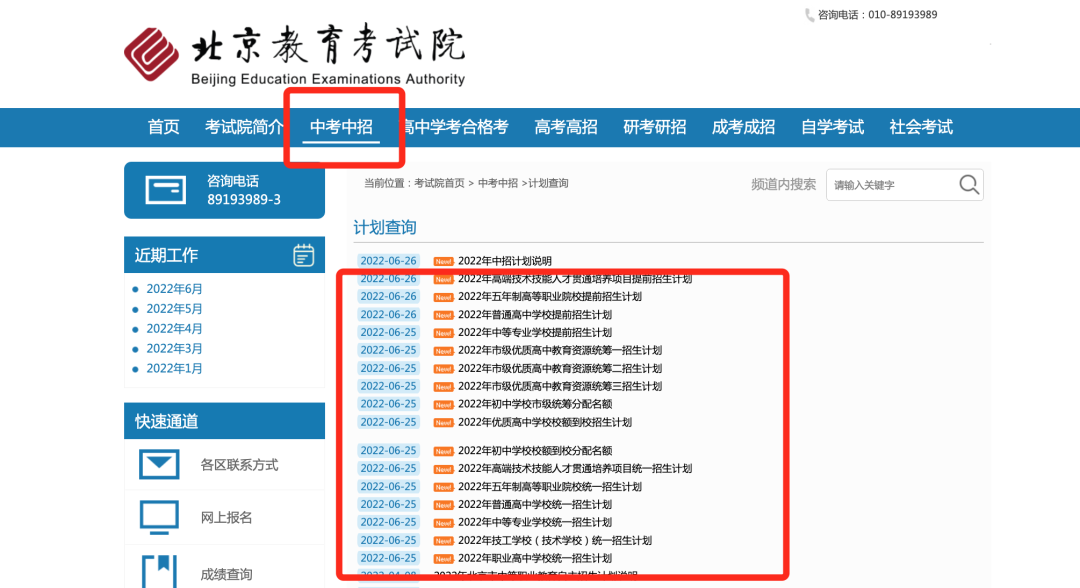Focus the 请输入关键字 search field

click(890, 185)
